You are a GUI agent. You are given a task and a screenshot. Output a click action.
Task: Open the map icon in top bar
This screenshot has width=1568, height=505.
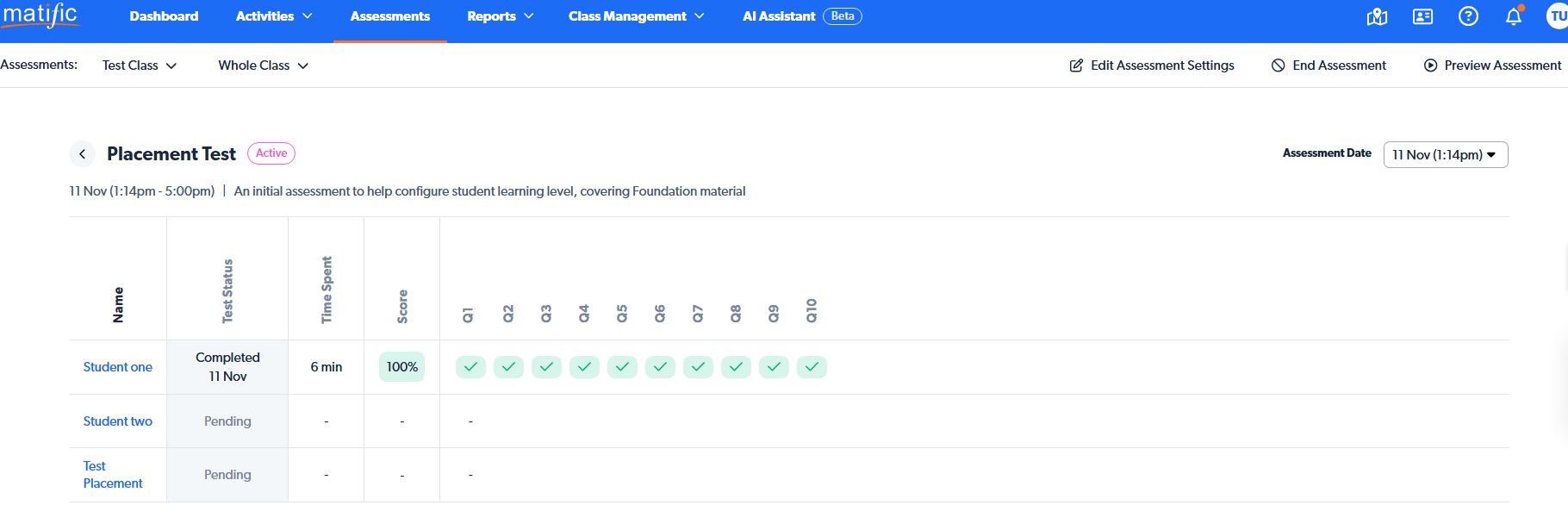[x=1377, y=17]
